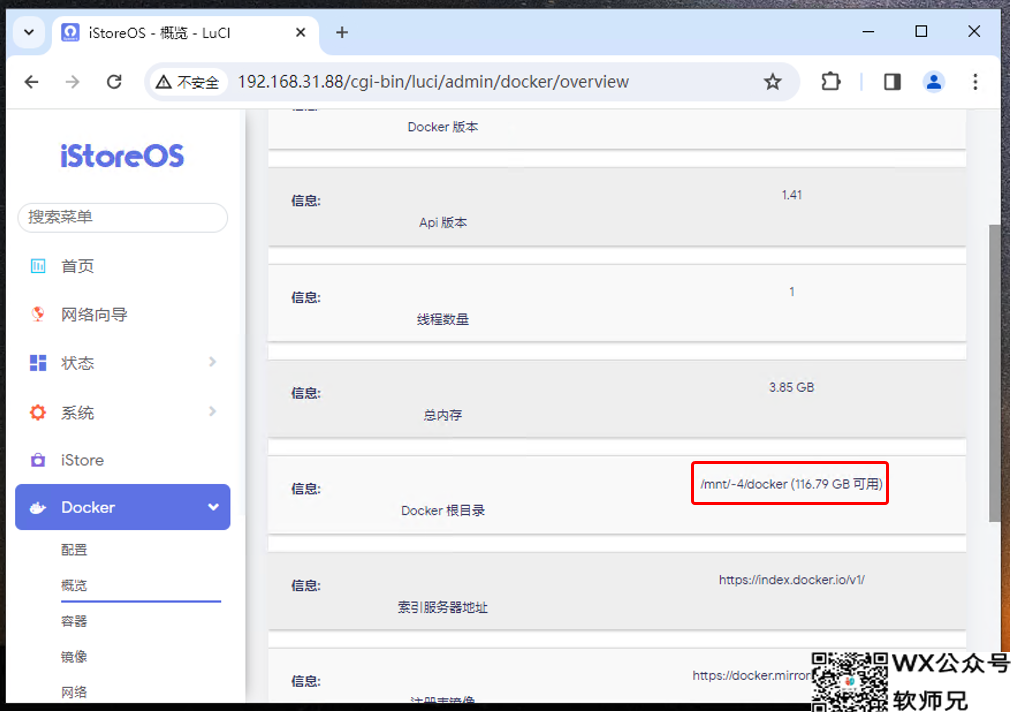Click the 3.85 GB total memory value
1011x712 pixels.
pyautogui.click(x=791, y=388)
